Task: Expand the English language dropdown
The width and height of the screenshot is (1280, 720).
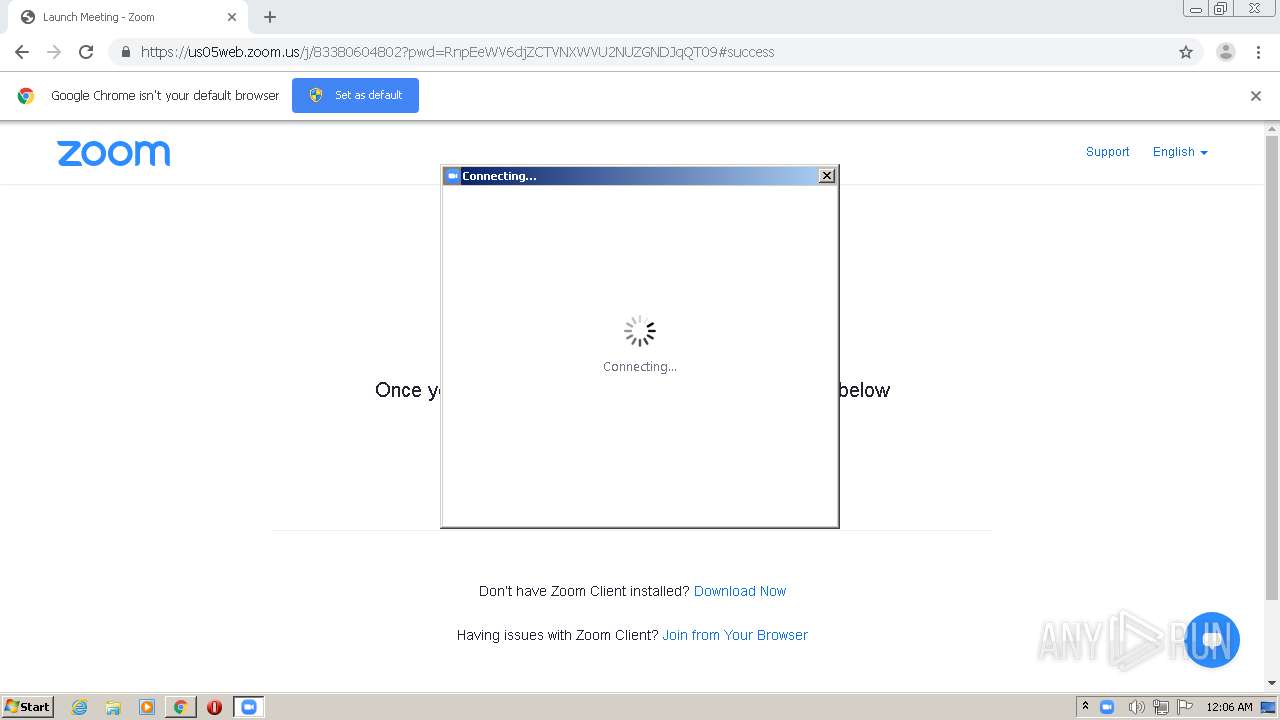Action: pyautogui.click(x=1180, y=152)
